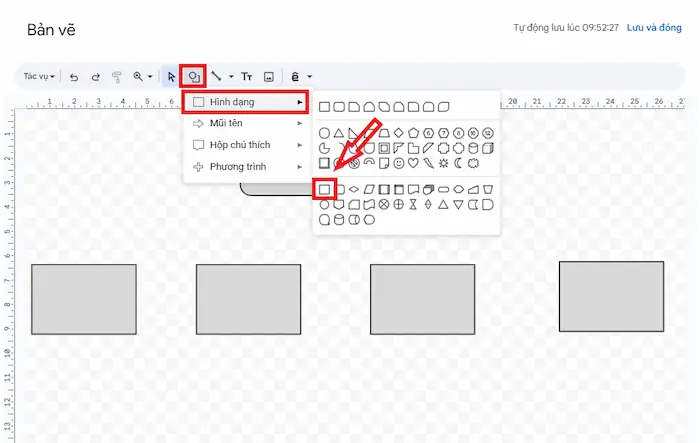The image size is (700, 443).
Task: Expand the line type dropdown arrow
Action: pyautogui.click(x=231, y=77)
